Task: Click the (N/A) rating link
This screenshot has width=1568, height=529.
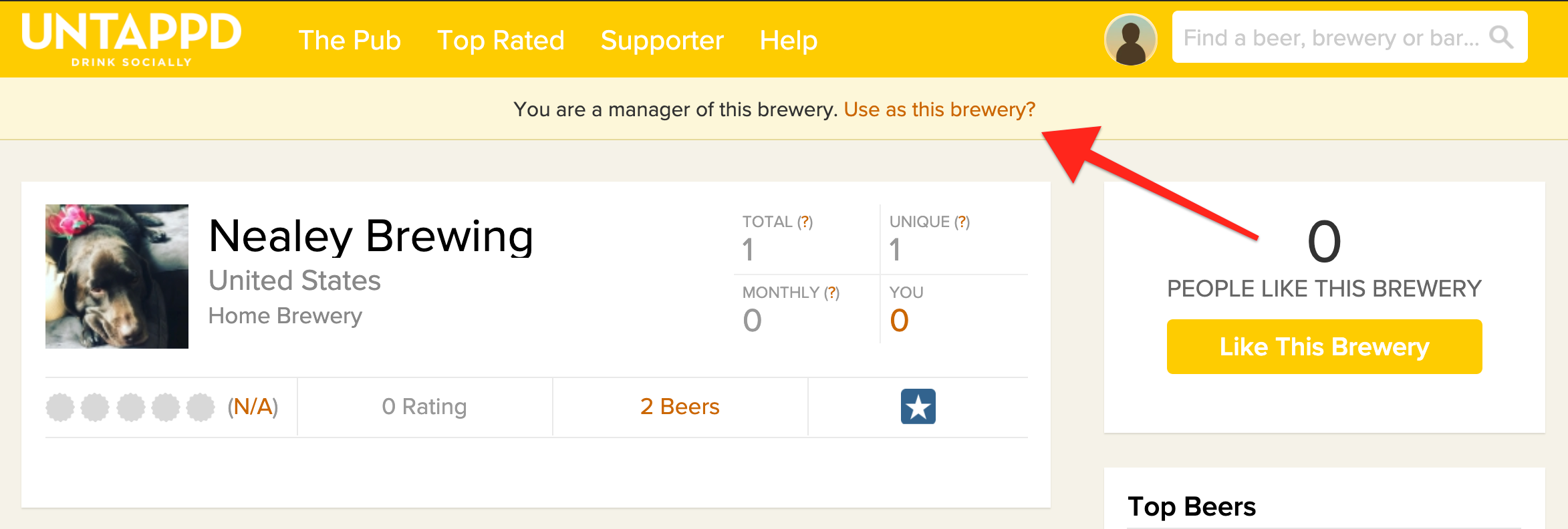Action: [253, 407]
